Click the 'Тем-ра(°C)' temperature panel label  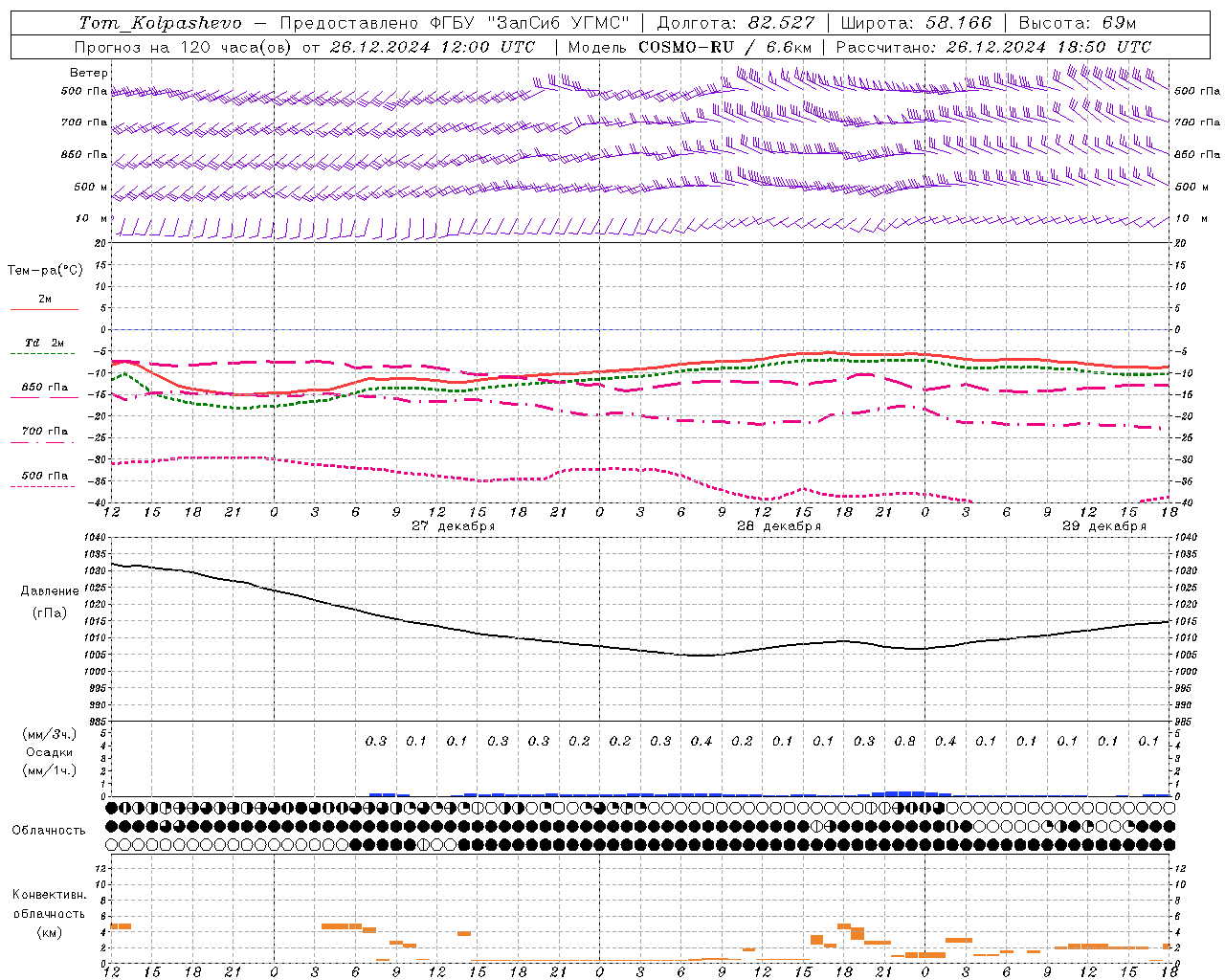click(x=45, y=271)
